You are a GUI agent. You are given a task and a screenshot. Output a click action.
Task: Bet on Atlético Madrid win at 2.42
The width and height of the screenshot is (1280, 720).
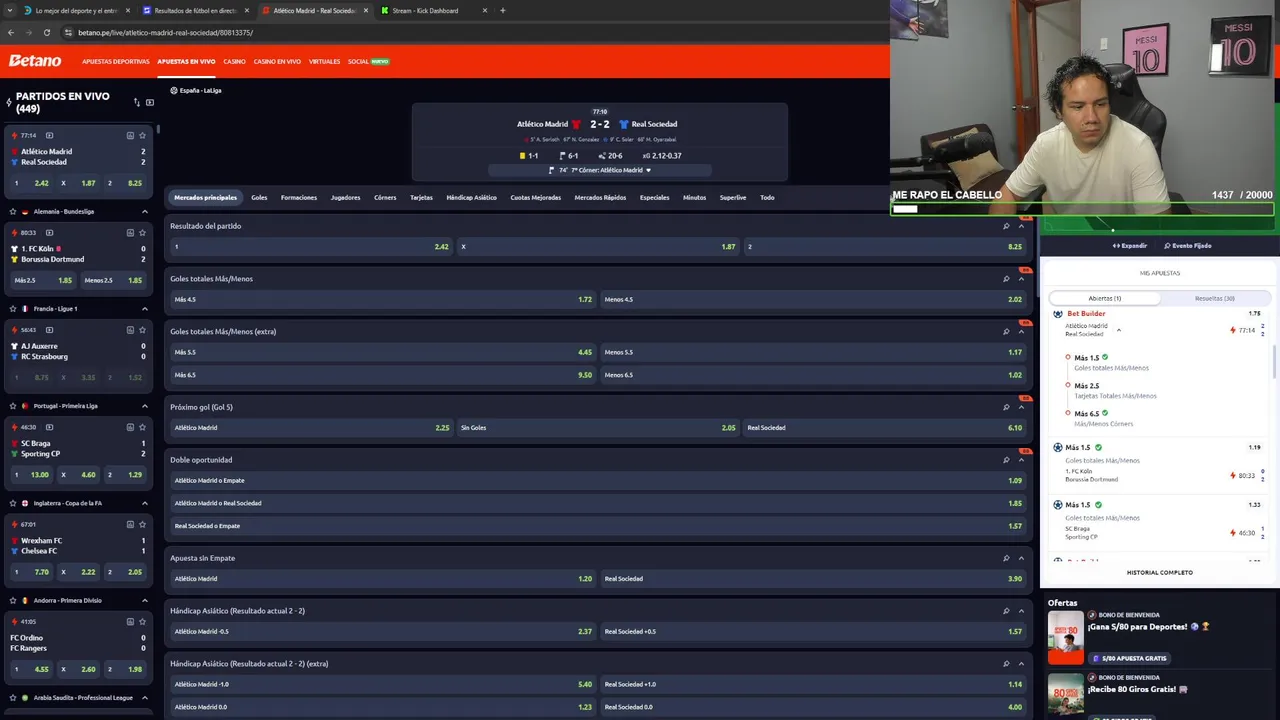tap(311, 246)
